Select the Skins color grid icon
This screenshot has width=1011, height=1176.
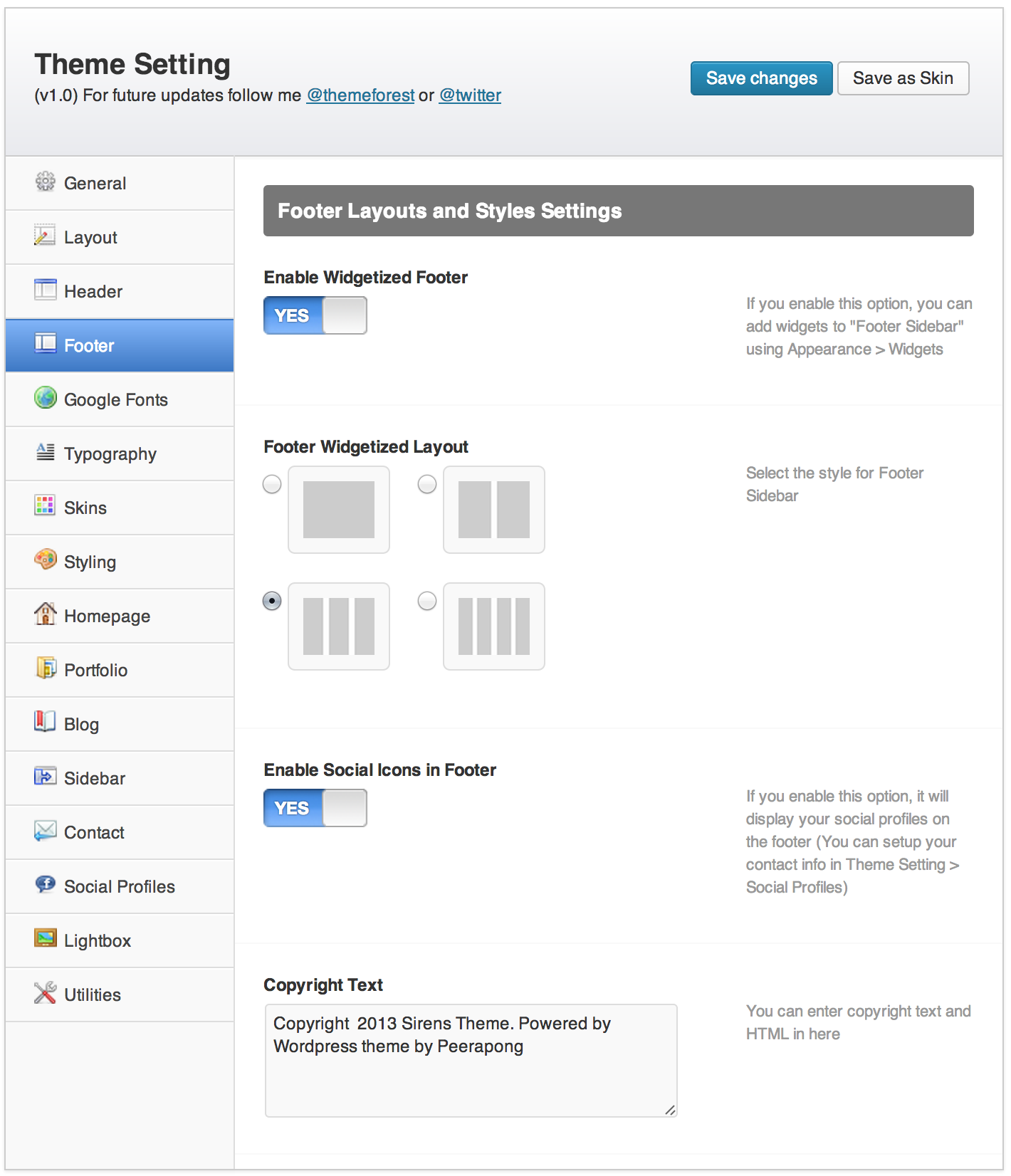tap(45, 506)
